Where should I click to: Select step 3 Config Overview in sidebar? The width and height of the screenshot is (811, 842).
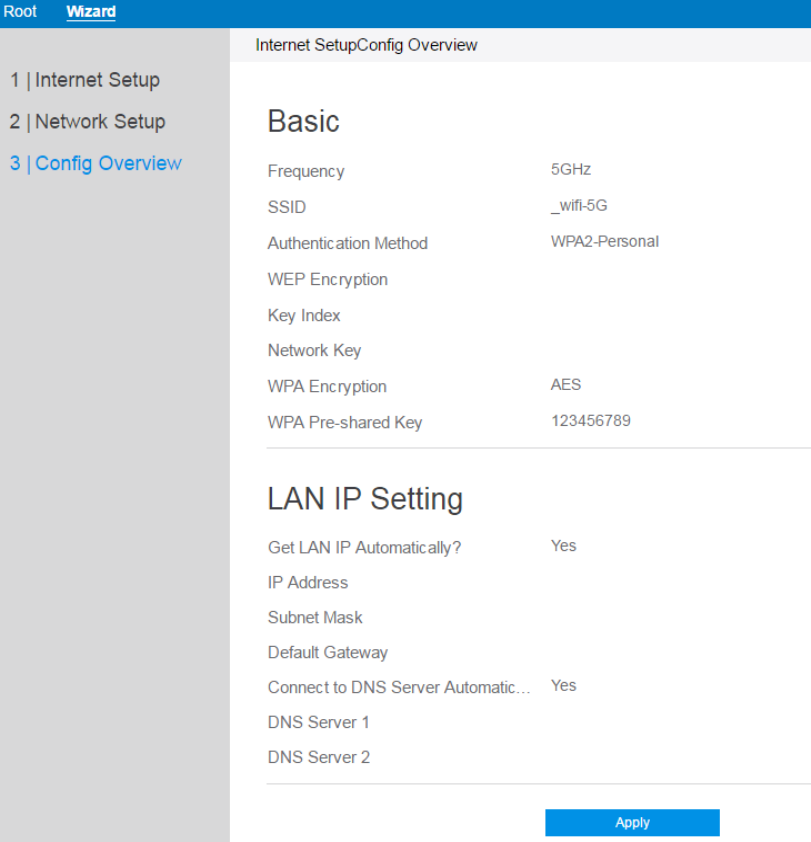pyautogui.click(x=96, y=164)
